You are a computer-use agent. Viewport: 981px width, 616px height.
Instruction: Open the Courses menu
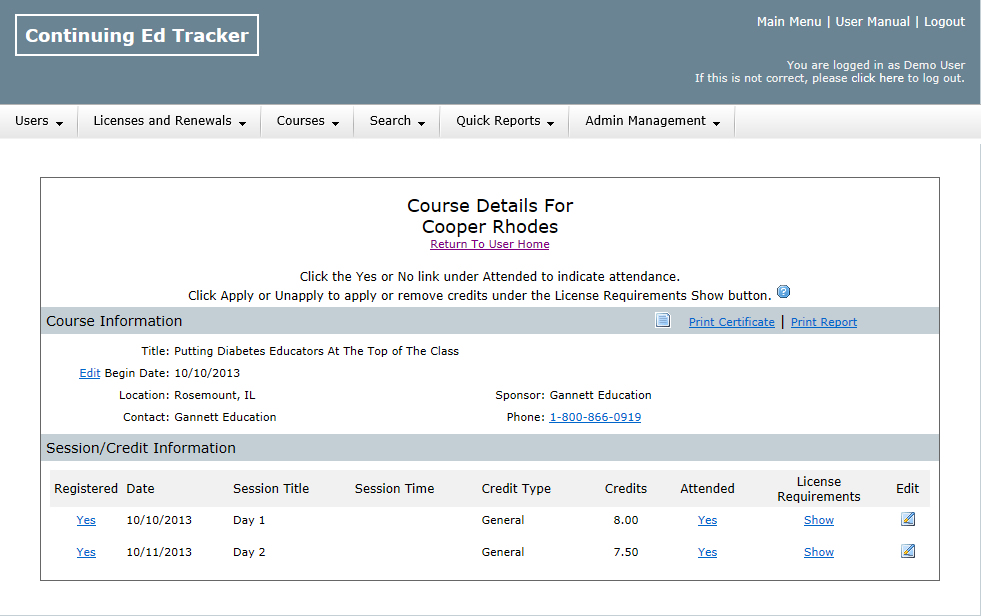point(307,121)
